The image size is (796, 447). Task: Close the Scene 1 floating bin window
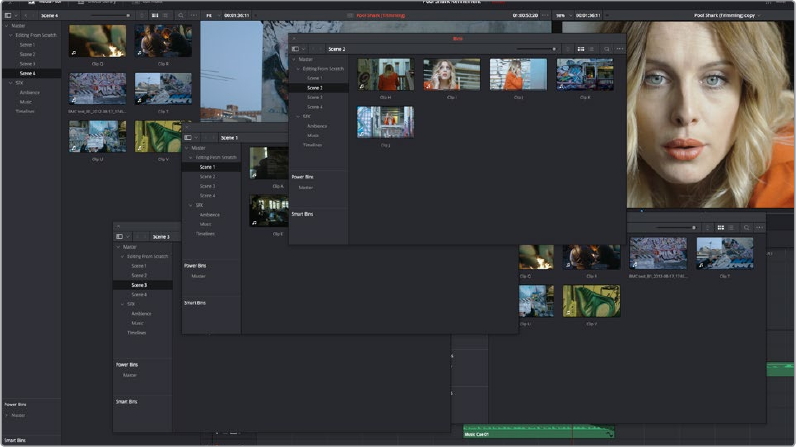(186, 127)
